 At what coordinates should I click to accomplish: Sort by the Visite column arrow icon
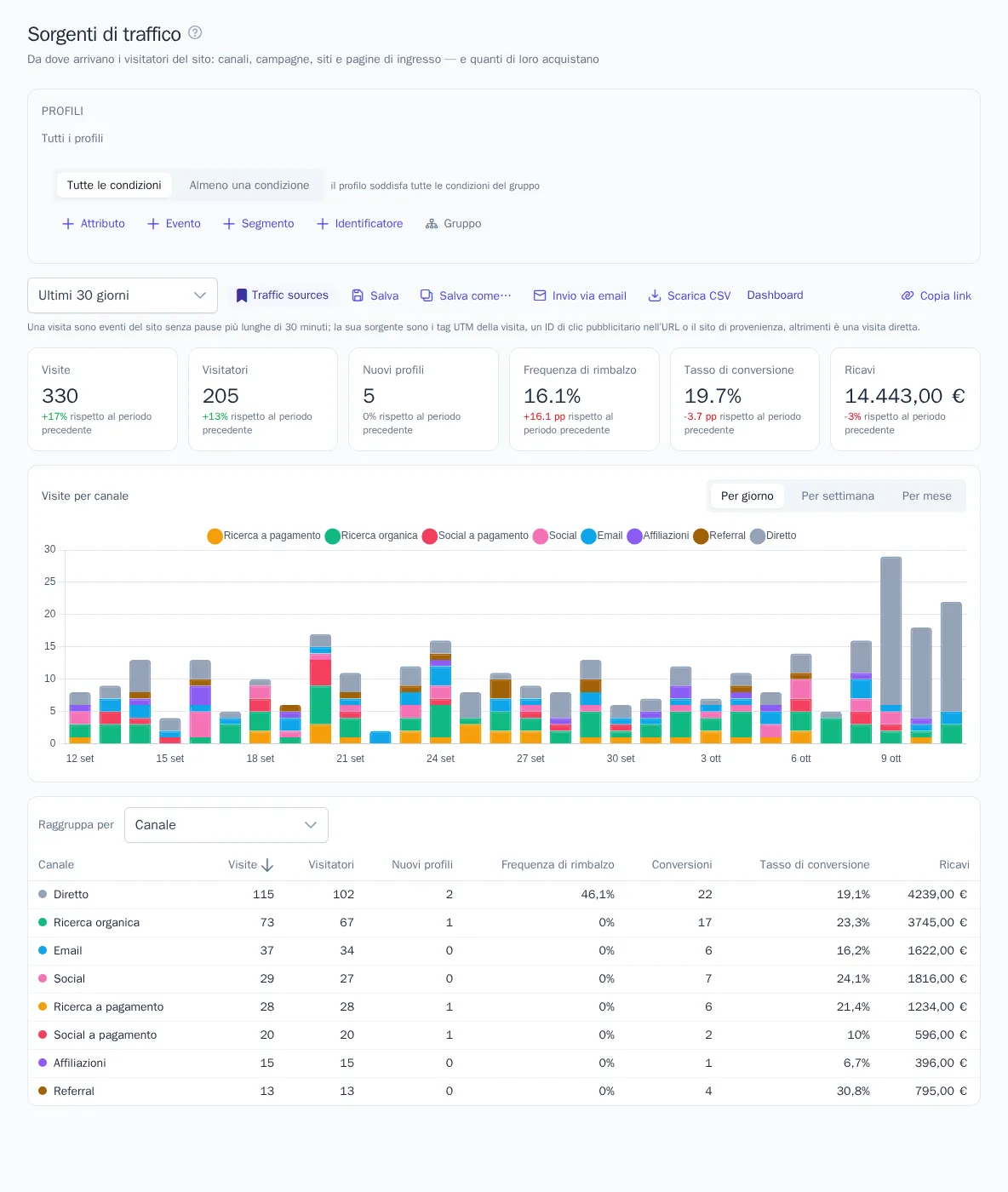(x=267, y=865)
